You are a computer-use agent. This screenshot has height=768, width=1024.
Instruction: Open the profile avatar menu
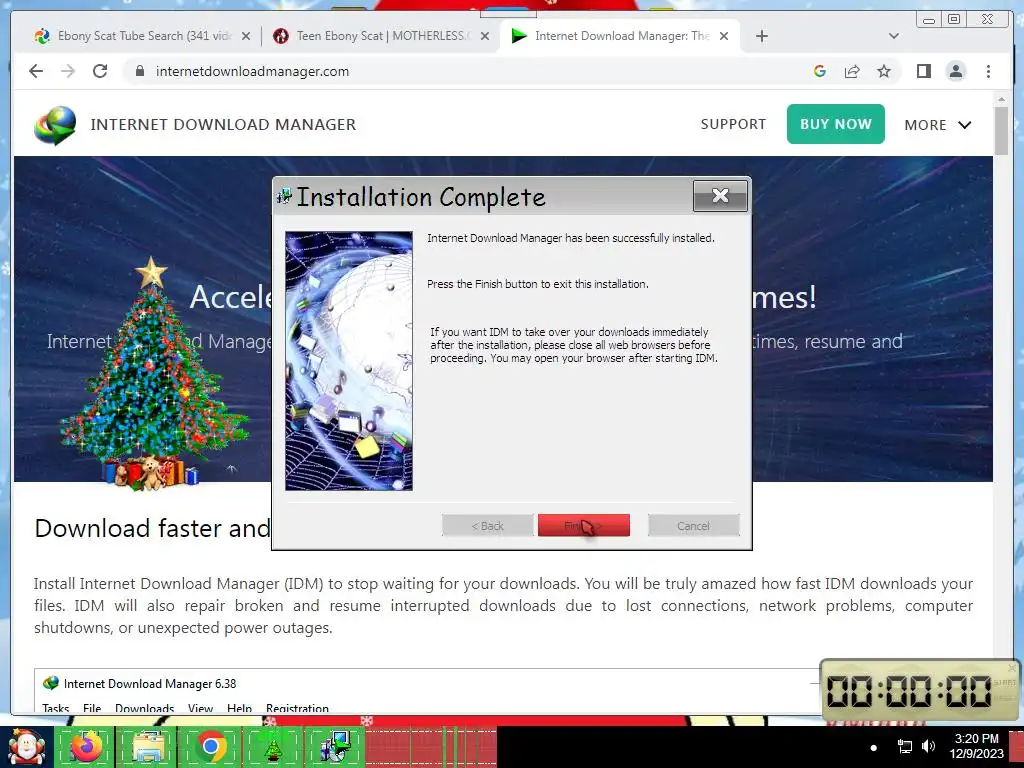click(x=955, y=71)
